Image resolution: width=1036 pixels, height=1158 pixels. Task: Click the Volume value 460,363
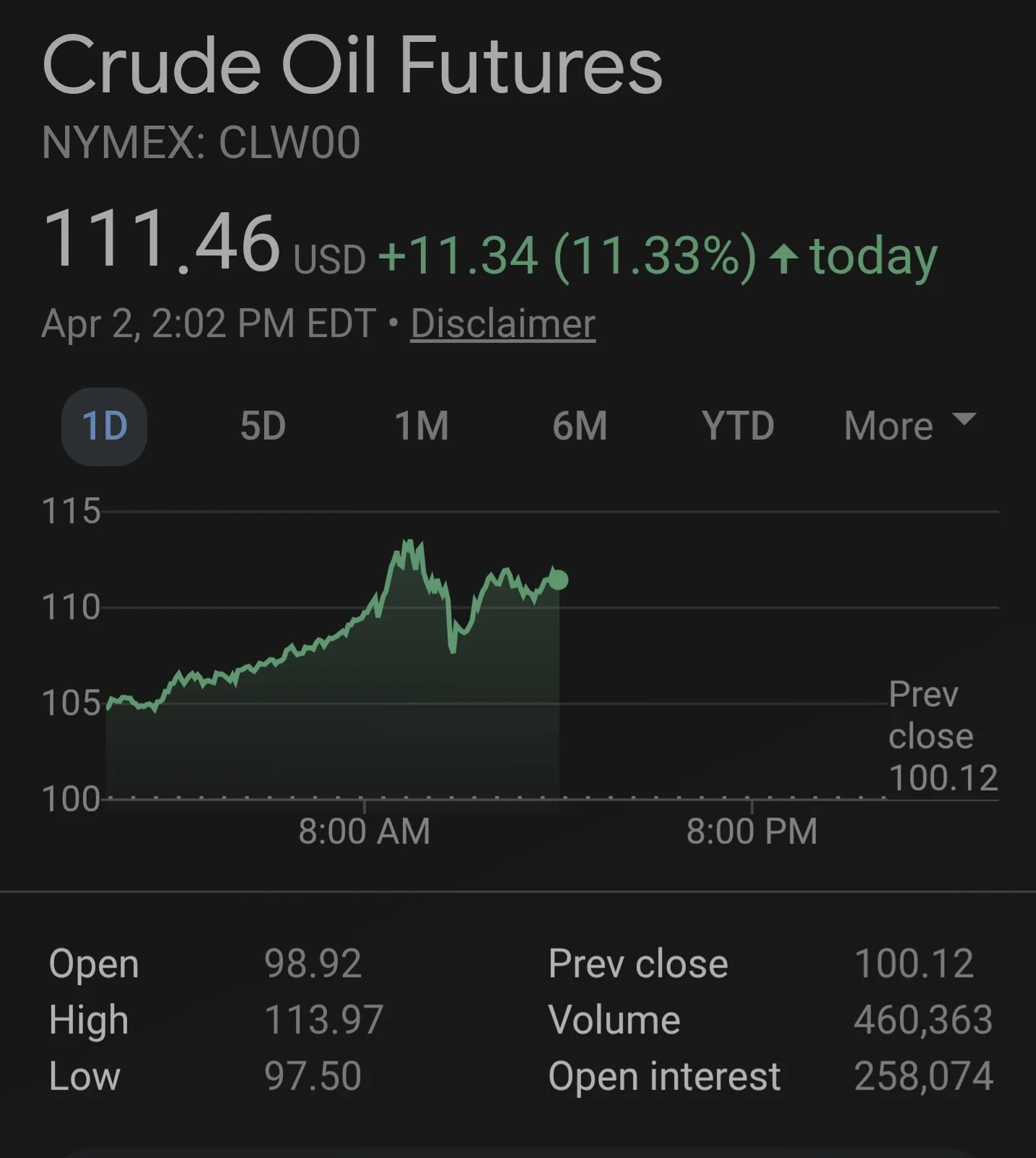click(922, 1020)
